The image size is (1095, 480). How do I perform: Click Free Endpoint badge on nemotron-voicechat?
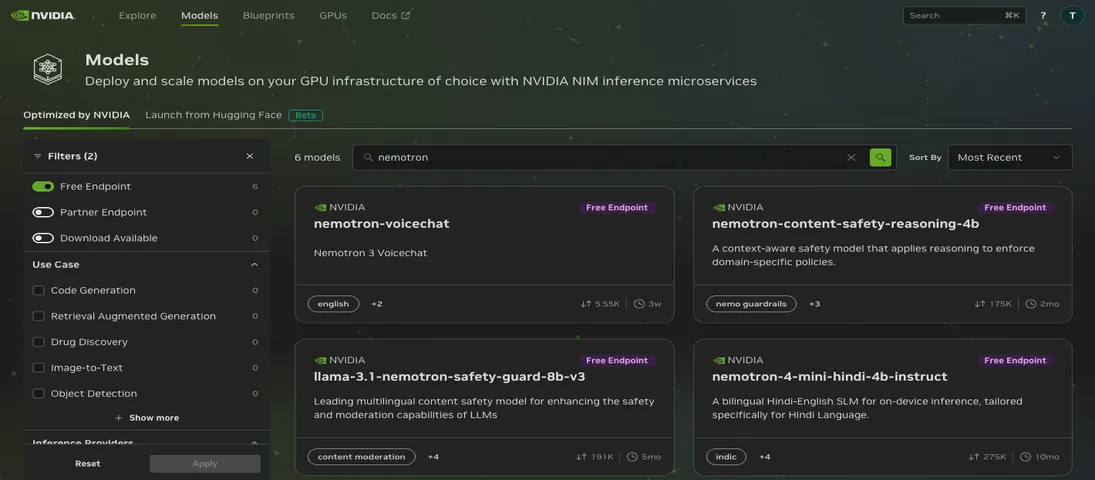pos(617,208)
